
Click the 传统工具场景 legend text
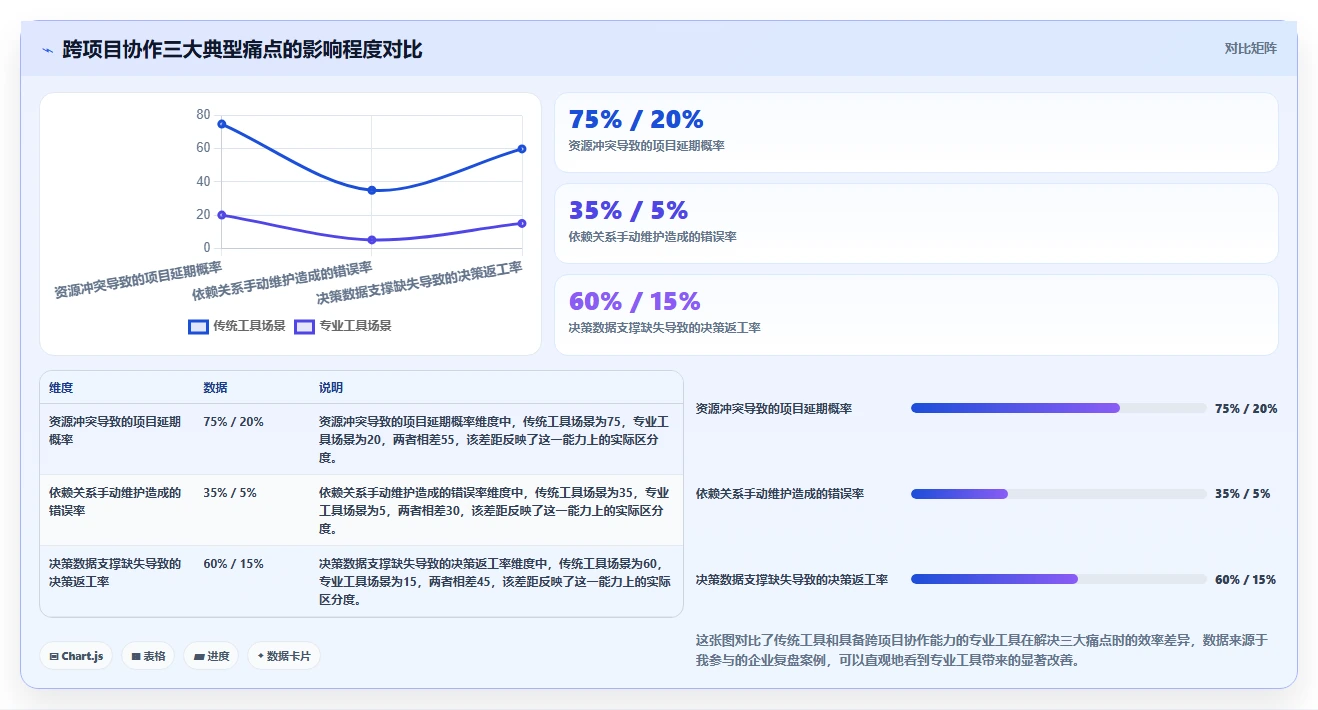click(x=249, y=326)
